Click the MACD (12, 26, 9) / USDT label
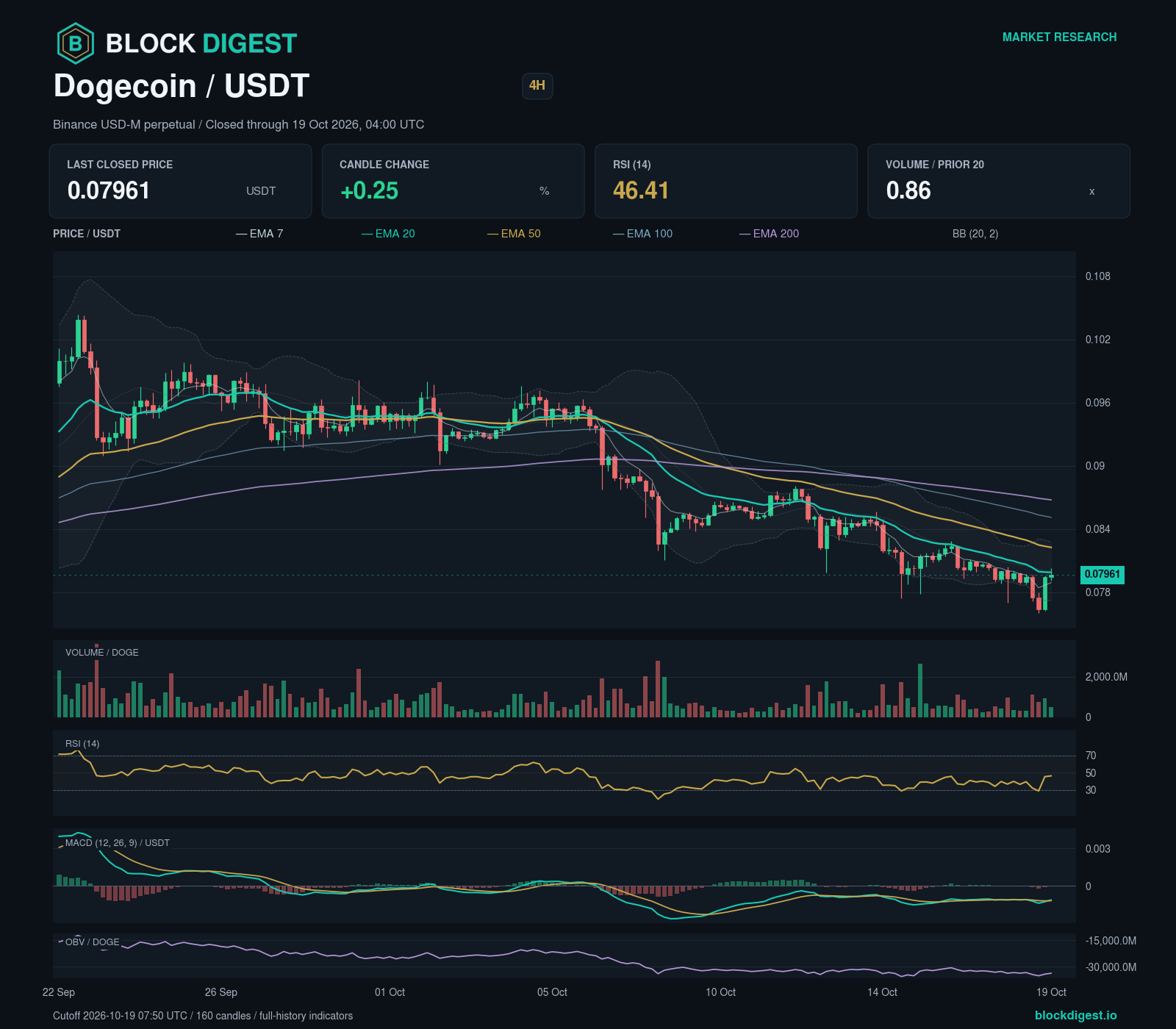The image size is (1176, 1029). 118,842
